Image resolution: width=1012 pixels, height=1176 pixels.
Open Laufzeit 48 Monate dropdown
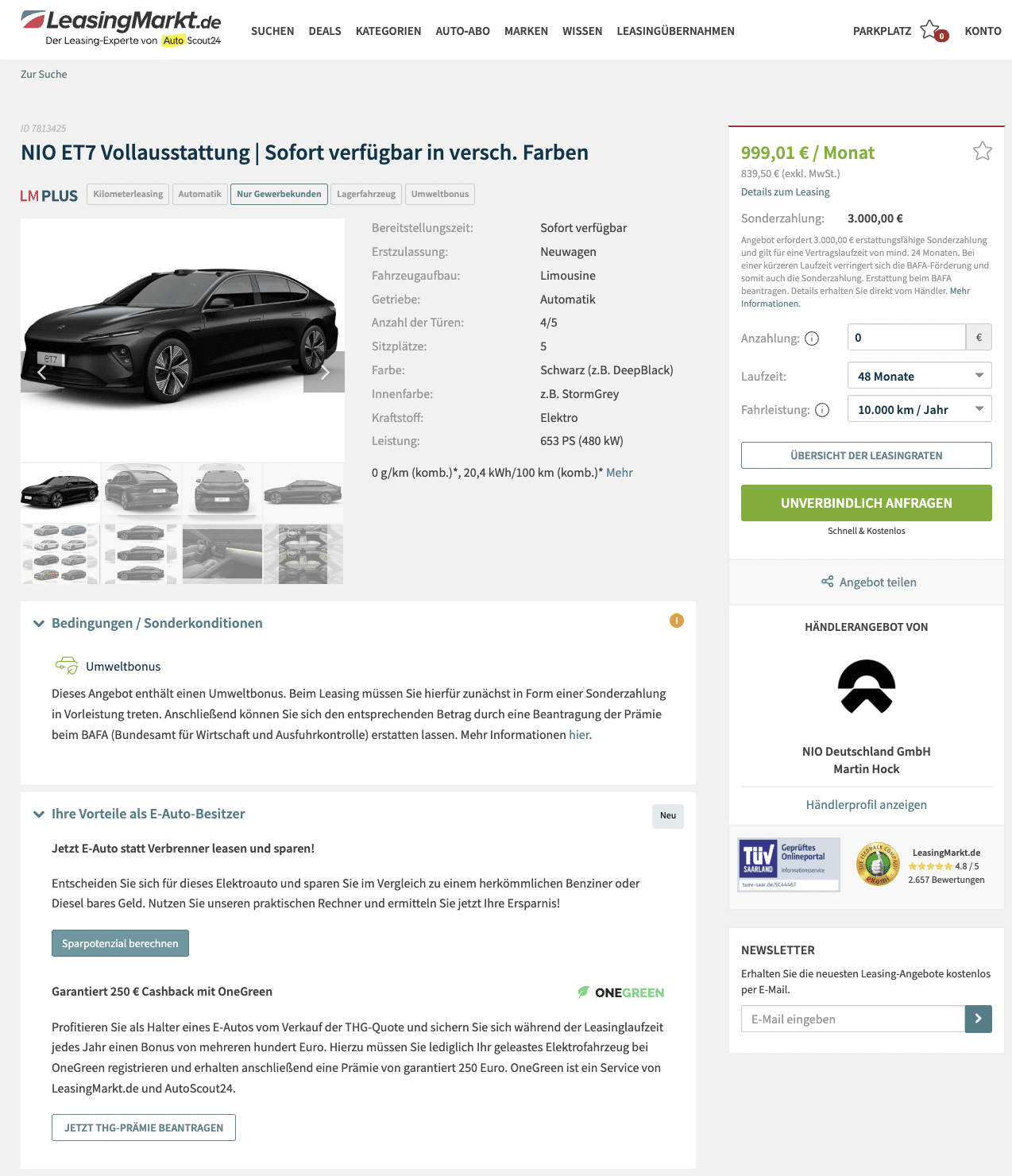pos(920,376)
